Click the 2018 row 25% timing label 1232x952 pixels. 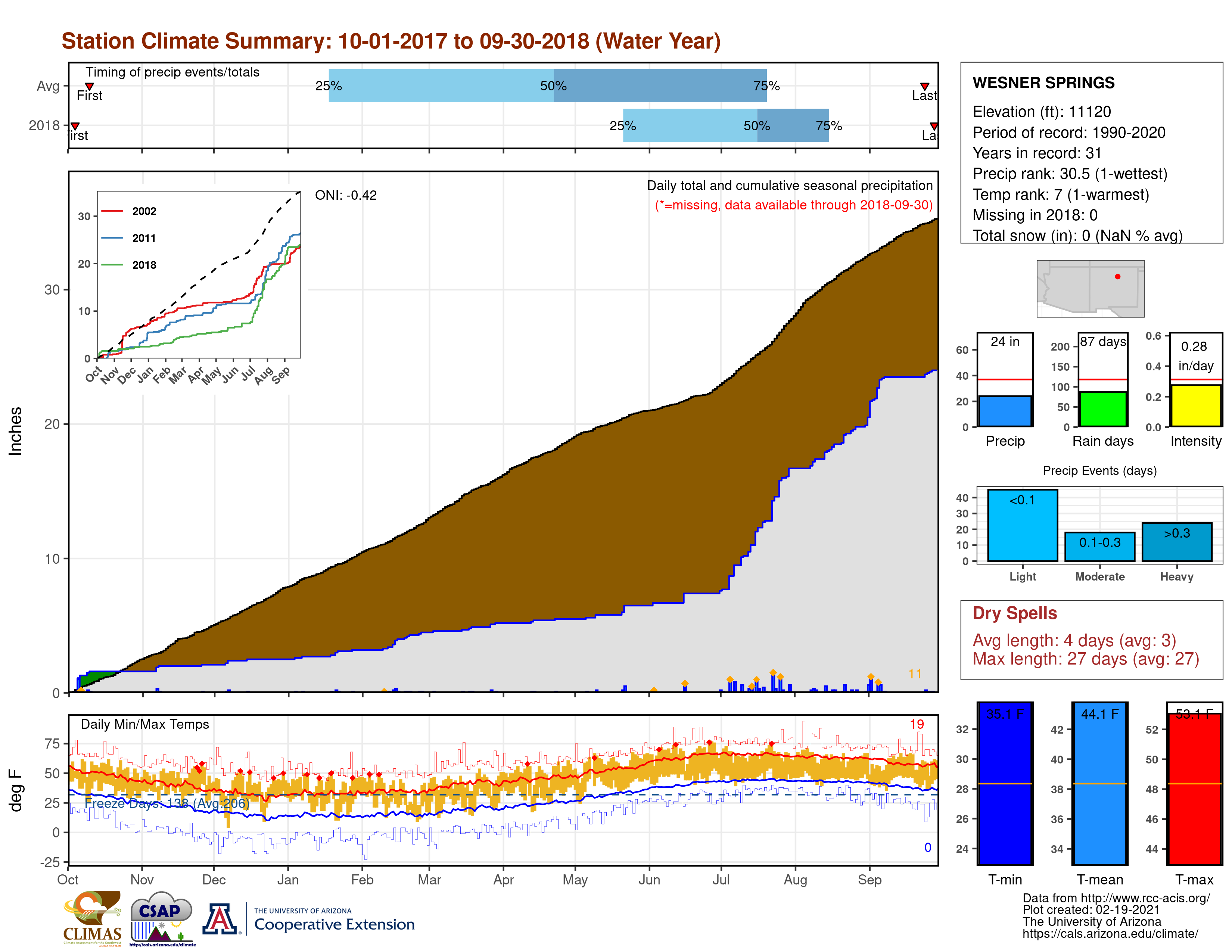[623, 126]
